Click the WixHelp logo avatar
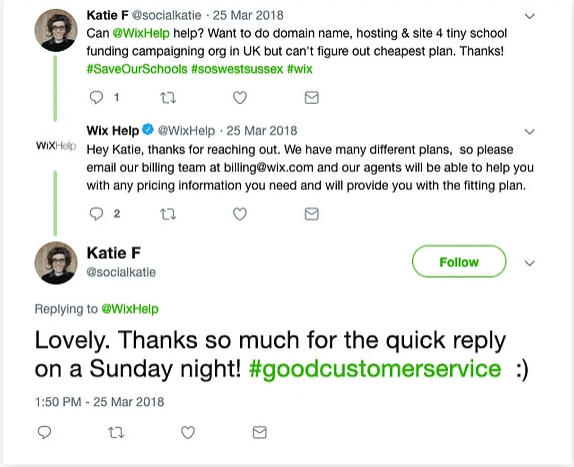The width and height of the screenshot is (574, 467). (56, 145)
